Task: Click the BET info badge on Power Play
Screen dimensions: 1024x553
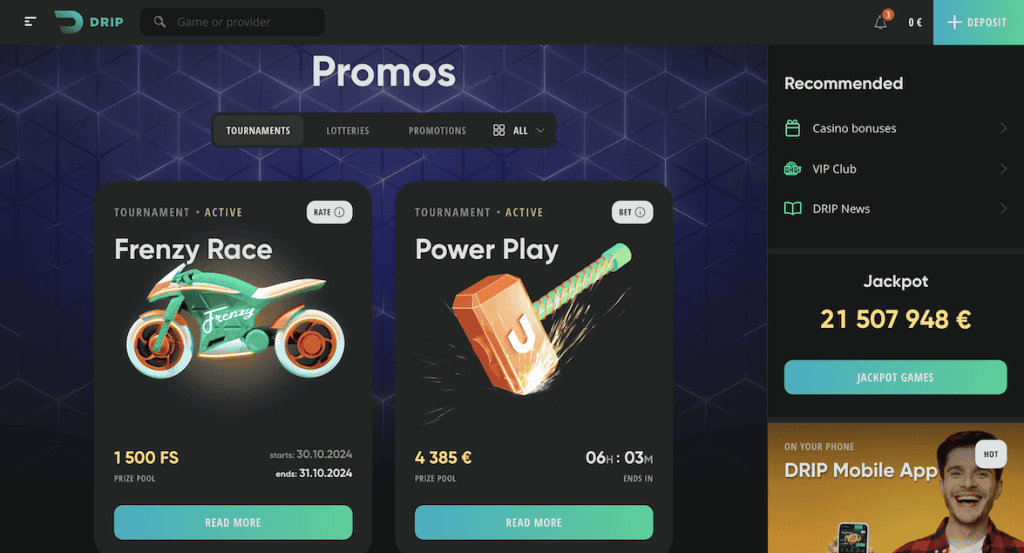Action: (632, 212)
